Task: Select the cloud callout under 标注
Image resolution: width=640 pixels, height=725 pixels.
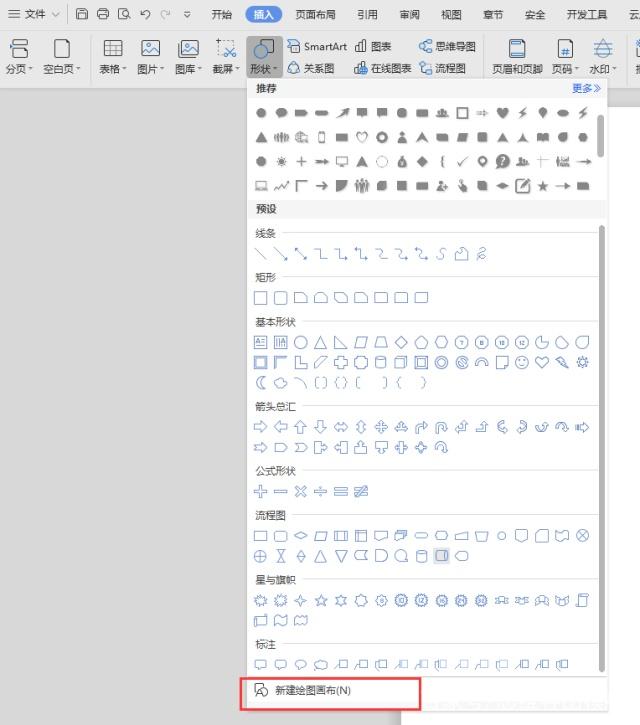Action: point(321,664)
